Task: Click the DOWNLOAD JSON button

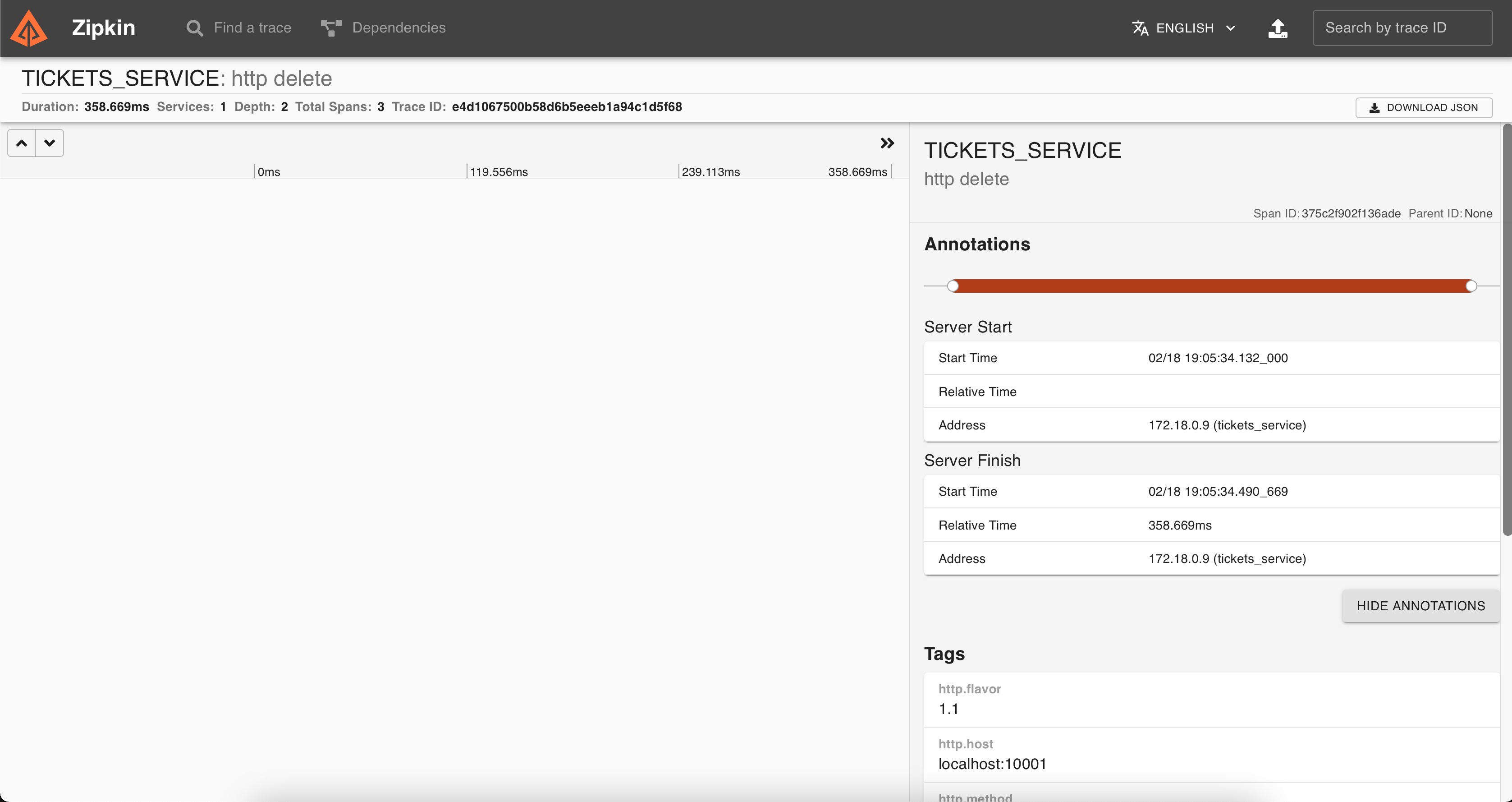Action: click(x=1423, y=107)
